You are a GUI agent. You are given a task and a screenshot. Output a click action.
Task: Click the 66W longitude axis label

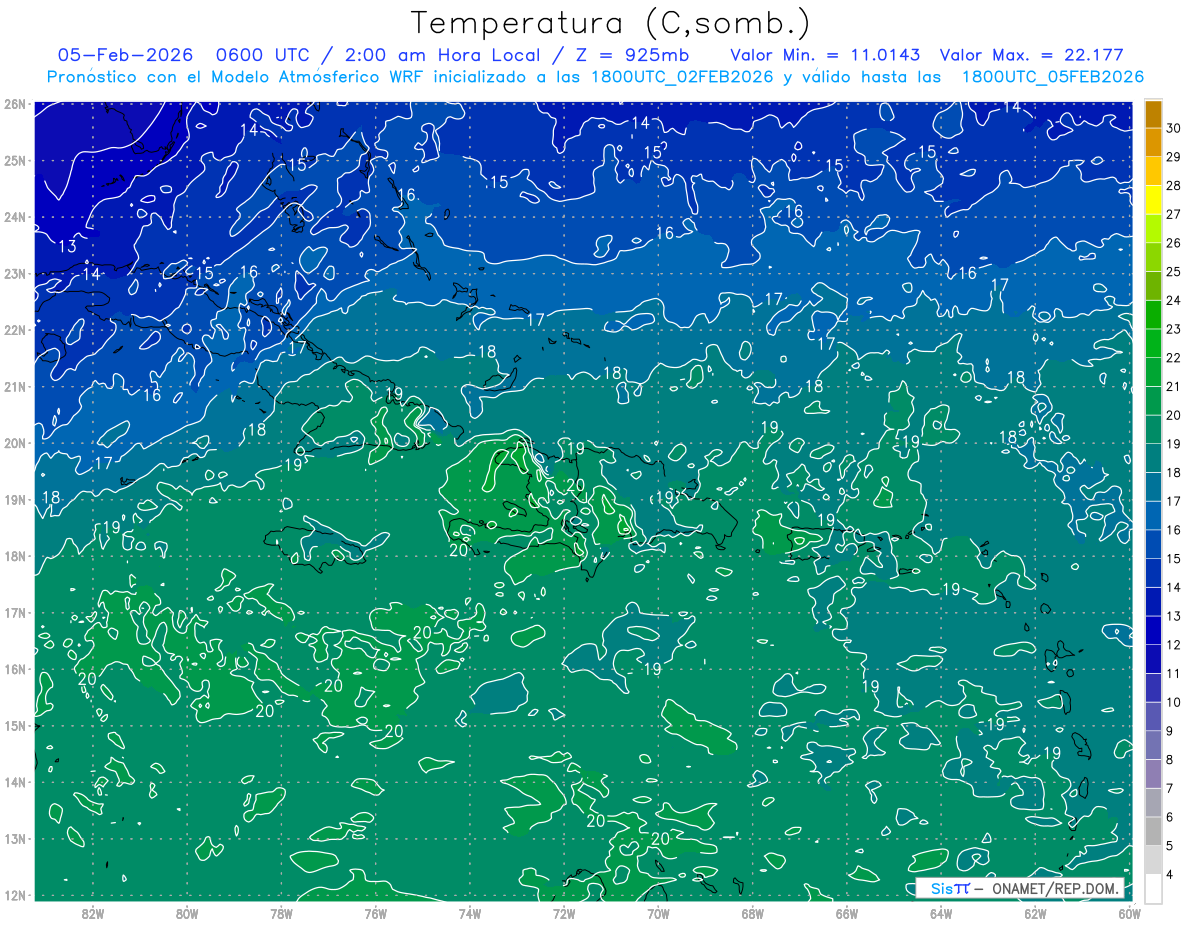(x=847, y=913)
